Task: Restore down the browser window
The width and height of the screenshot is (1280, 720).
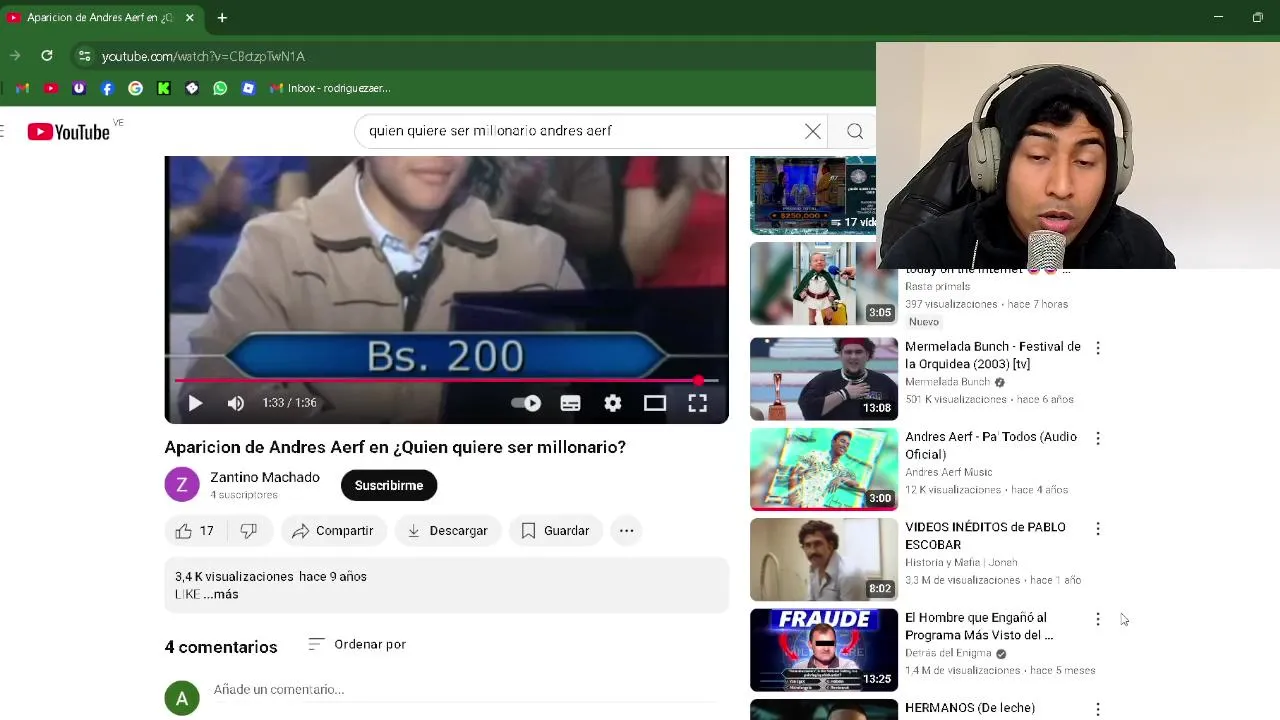Action: tap(1258, 17)
